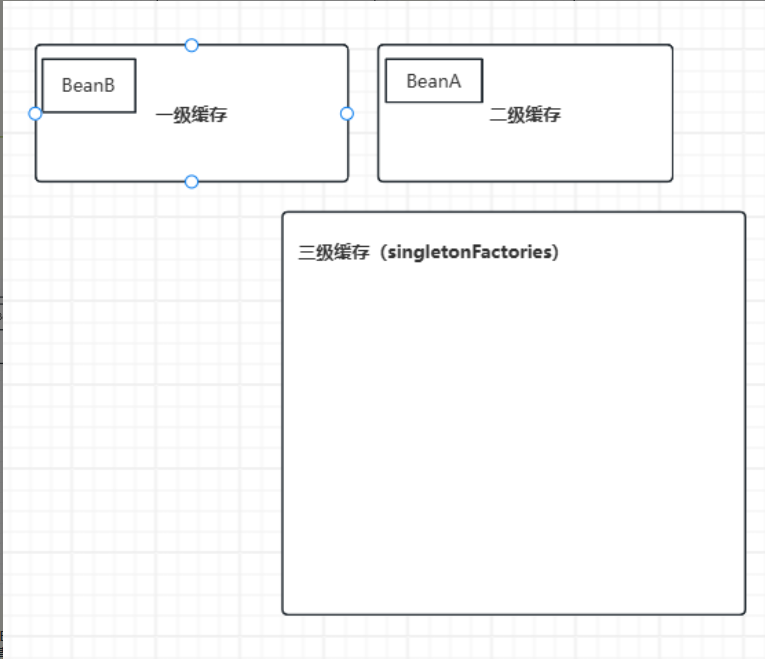Viewport: 765px width, 659px height.
Task: Click the 二级缓存 text label
Action: pyautogui.click(x=525, y=115)
